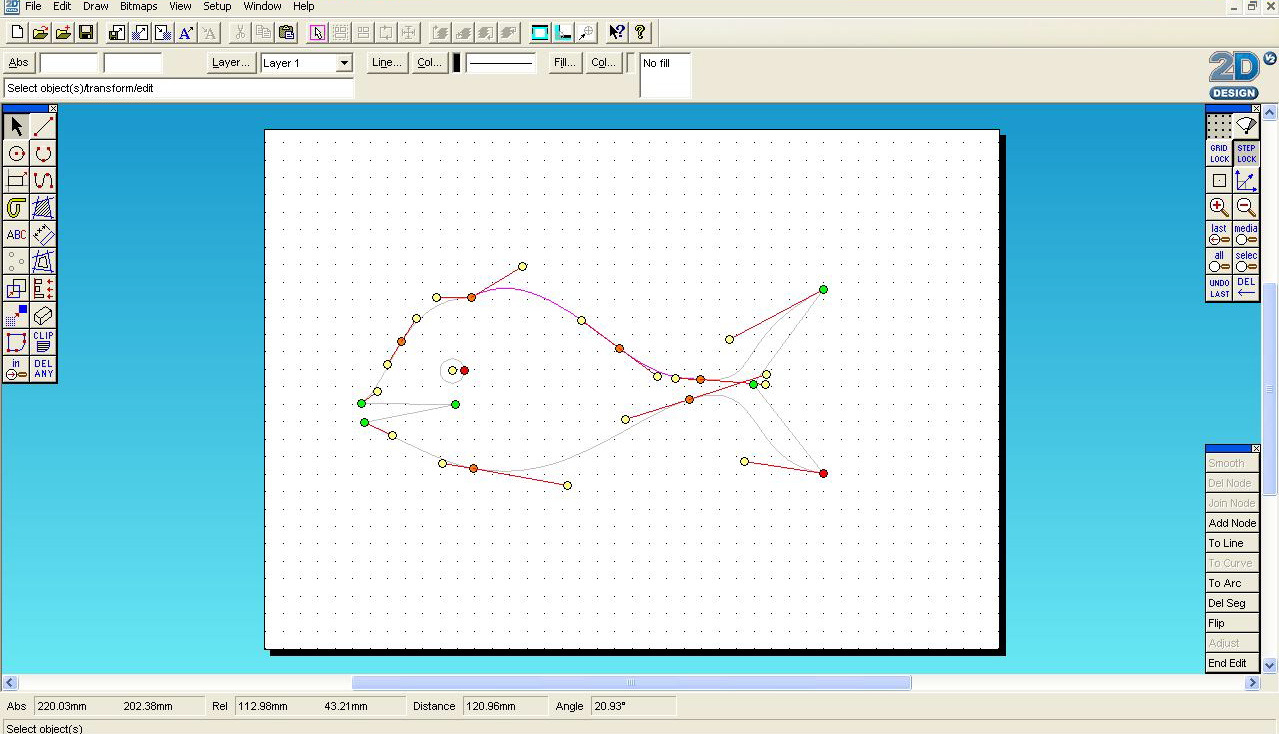The width and height of the screenshot is (1279, 734).
Task: Enable the Abs coordinate mode
Action: tap(17, 62)
